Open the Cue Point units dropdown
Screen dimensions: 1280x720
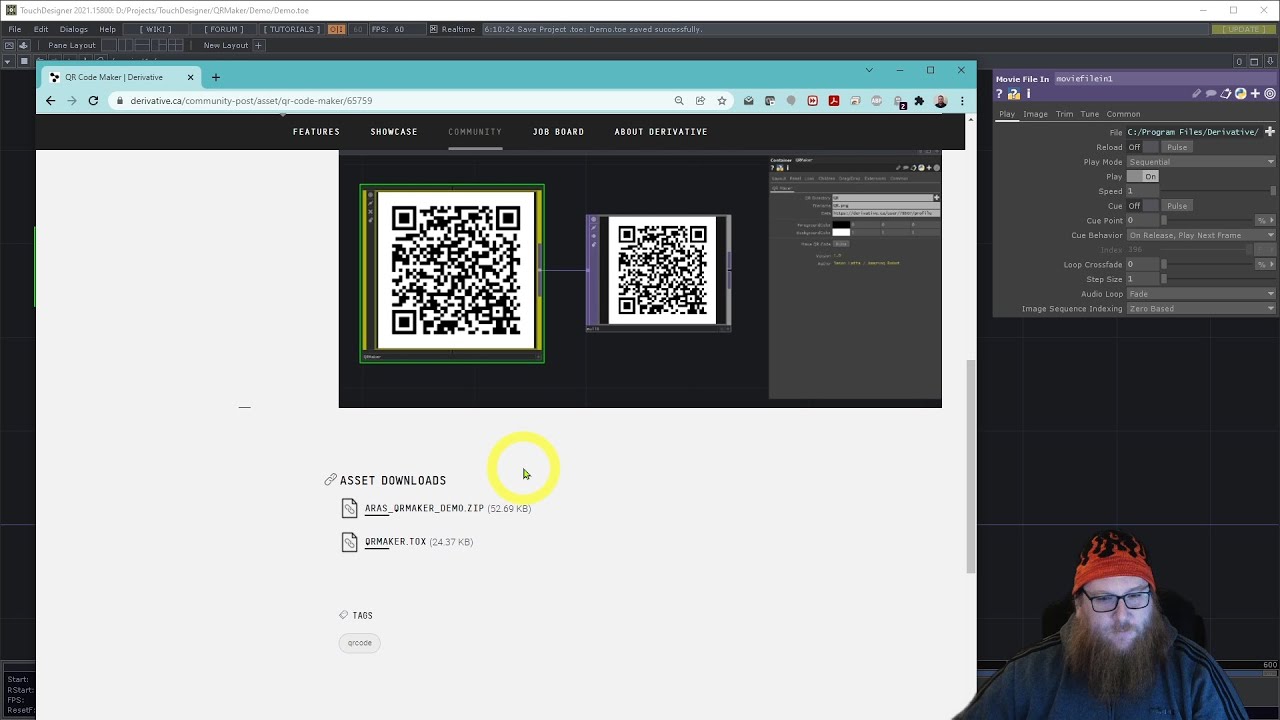click(1266, 221)
